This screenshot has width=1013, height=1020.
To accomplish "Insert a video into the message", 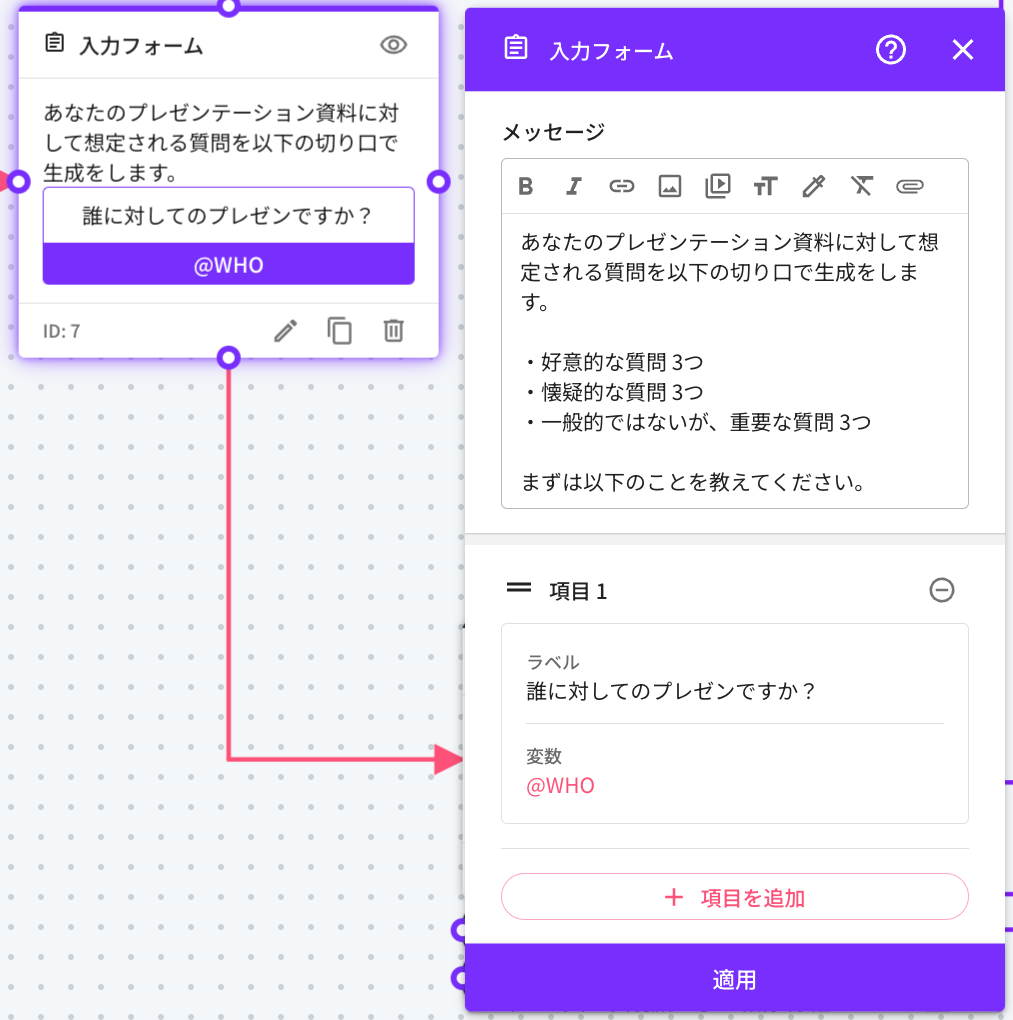I will click(718, 186).
